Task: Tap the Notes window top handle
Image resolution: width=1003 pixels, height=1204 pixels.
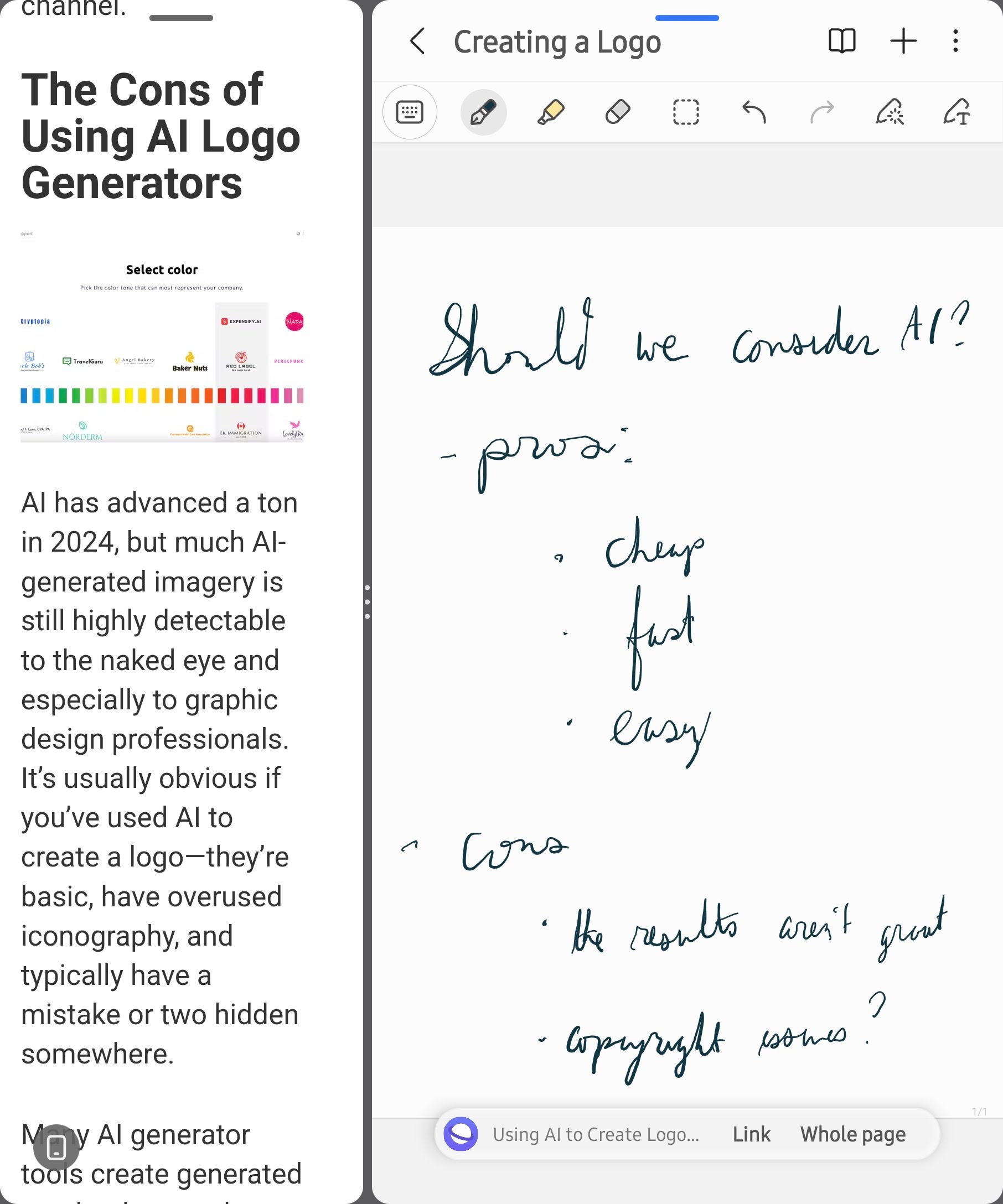Action: tap(687, 18)
